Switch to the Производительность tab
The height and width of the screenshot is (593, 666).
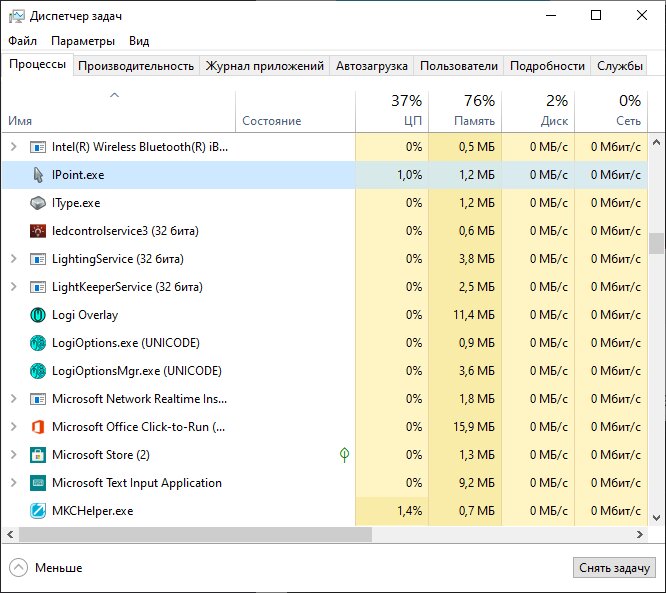coord(136,66)
